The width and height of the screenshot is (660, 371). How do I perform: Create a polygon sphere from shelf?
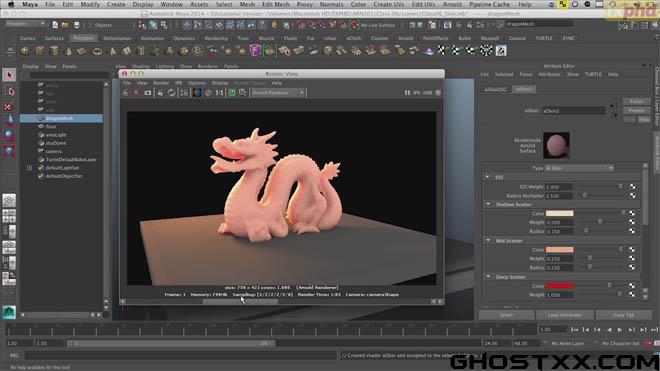tap(25, 51)
